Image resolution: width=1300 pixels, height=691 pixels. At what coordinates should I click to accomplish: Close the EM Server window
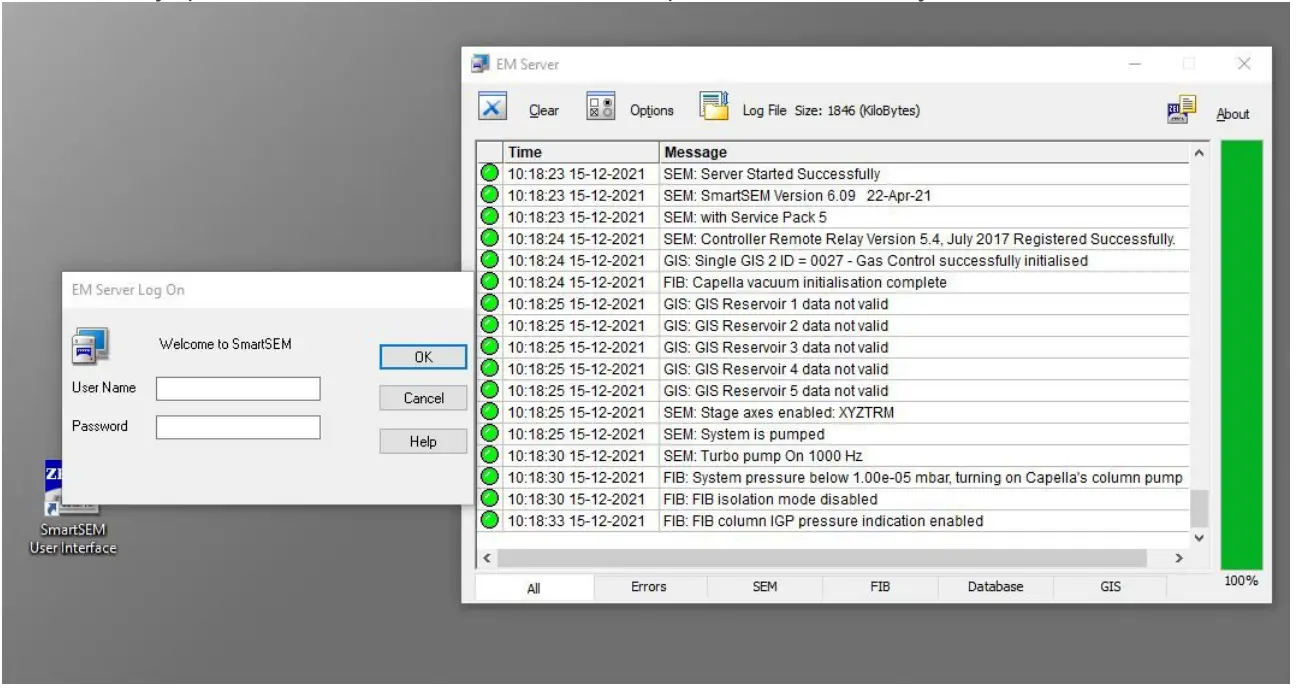[x=1244, y=64]
